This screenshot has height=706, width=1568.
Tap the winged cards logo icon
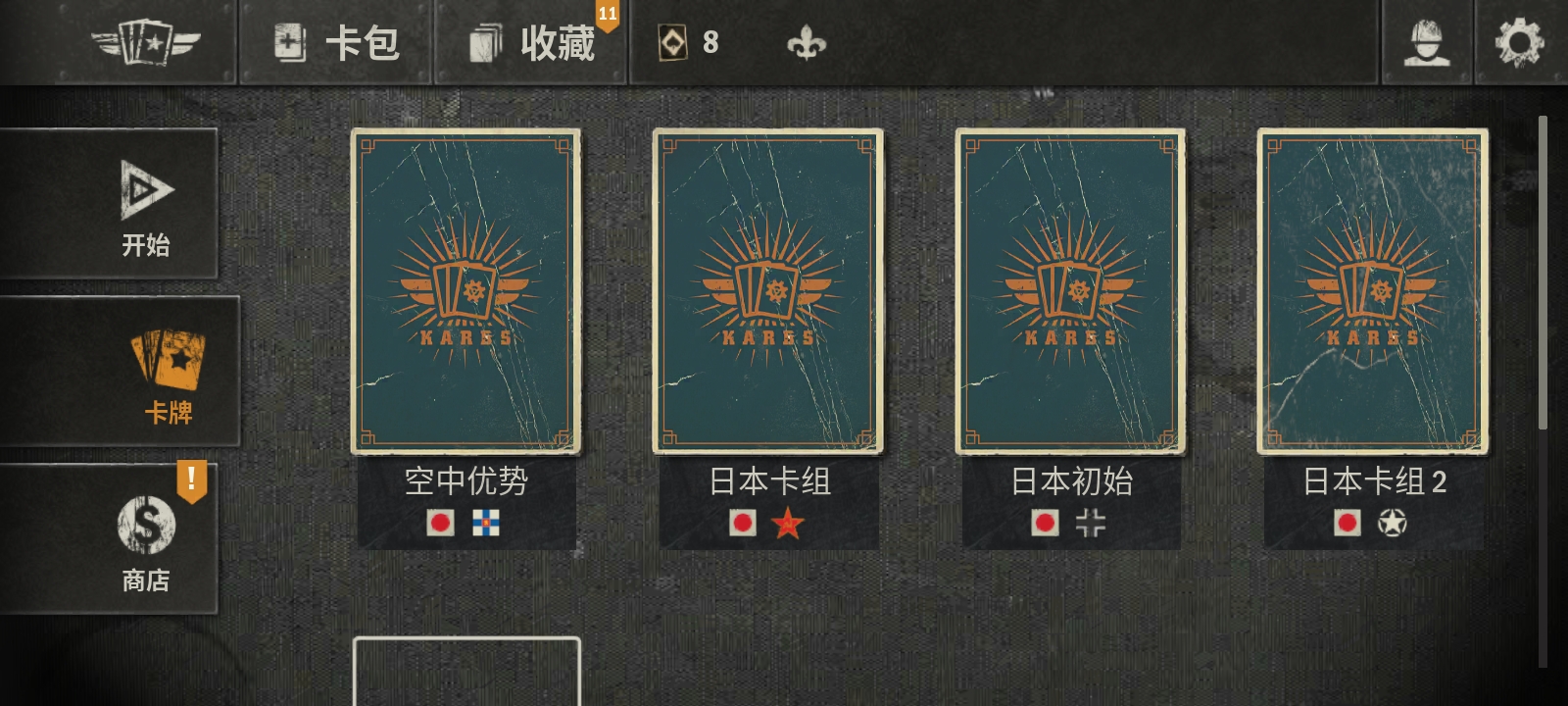[x=145, y=43]
